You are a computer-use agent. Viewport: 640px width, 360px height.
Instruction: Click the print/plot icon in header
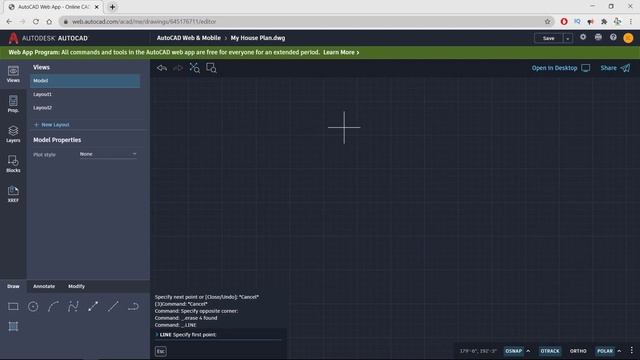(x=598, y=37)
